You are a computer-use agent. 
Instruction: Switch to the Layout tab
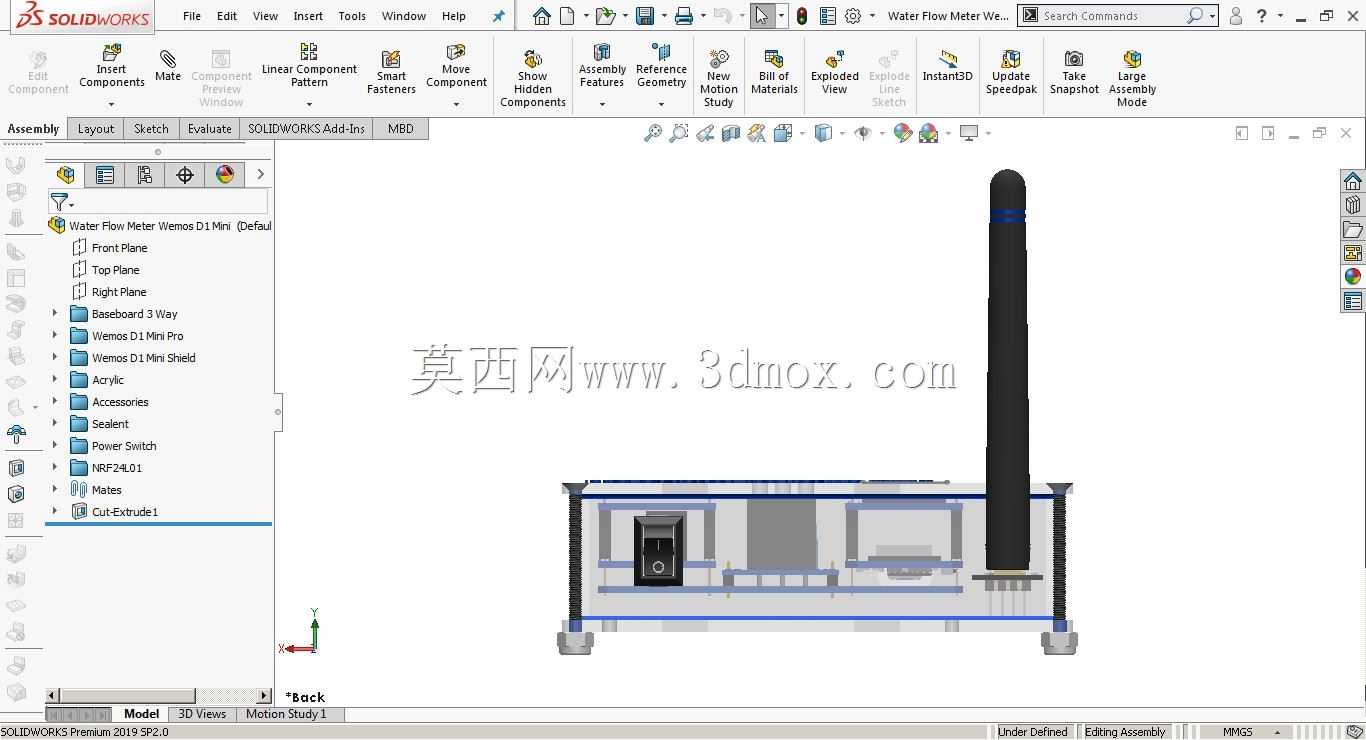[x=96, y=128]
